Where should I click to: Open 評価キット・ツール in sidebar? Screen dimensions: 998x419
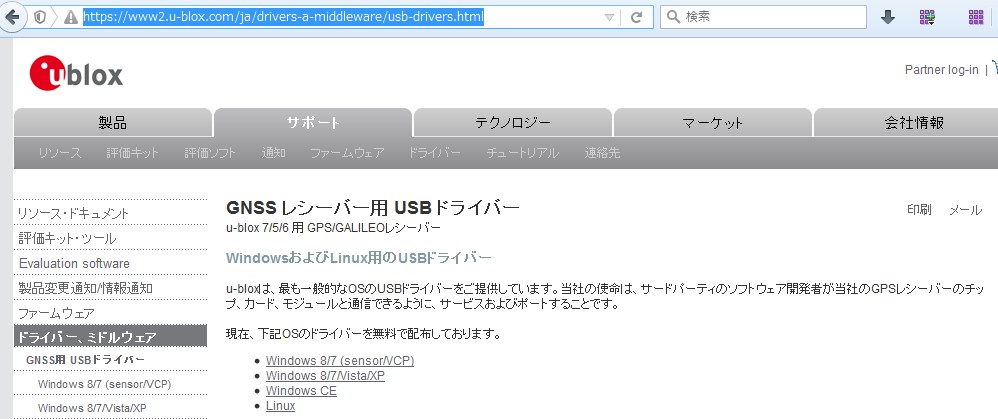pyautogui.click(x=67, y=239)
